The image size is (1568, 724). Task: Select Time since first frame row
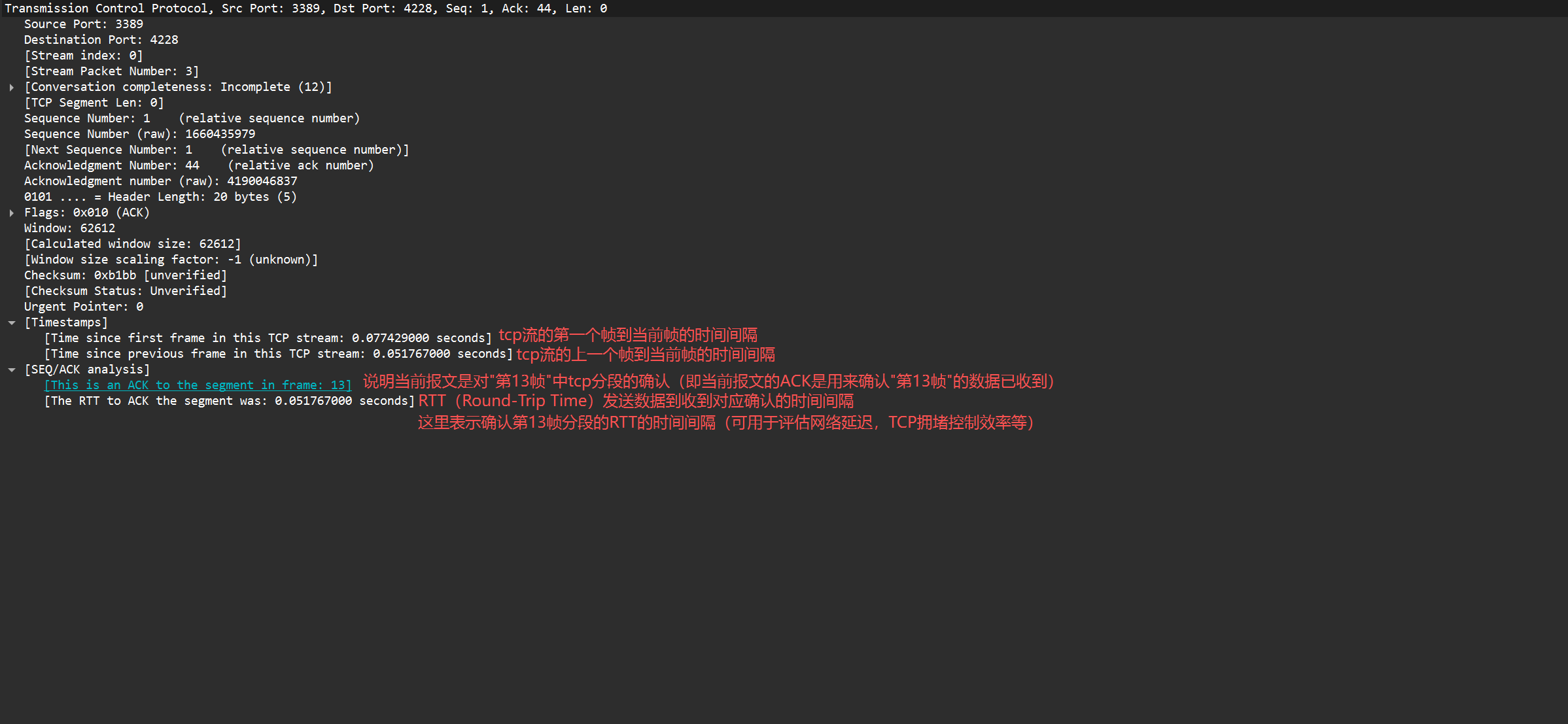(x=268, y=338)
